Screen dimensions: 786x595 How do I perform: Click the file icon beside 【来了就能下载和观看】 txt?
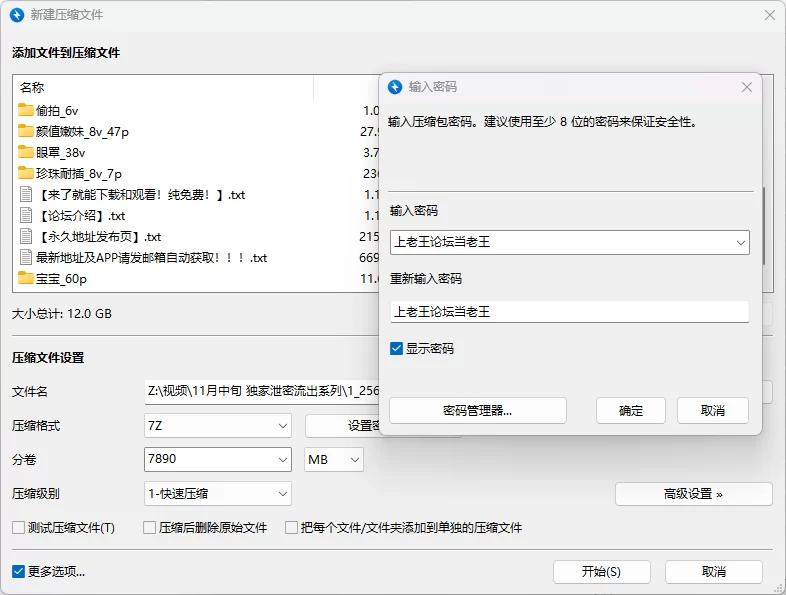tap(26, 194)
